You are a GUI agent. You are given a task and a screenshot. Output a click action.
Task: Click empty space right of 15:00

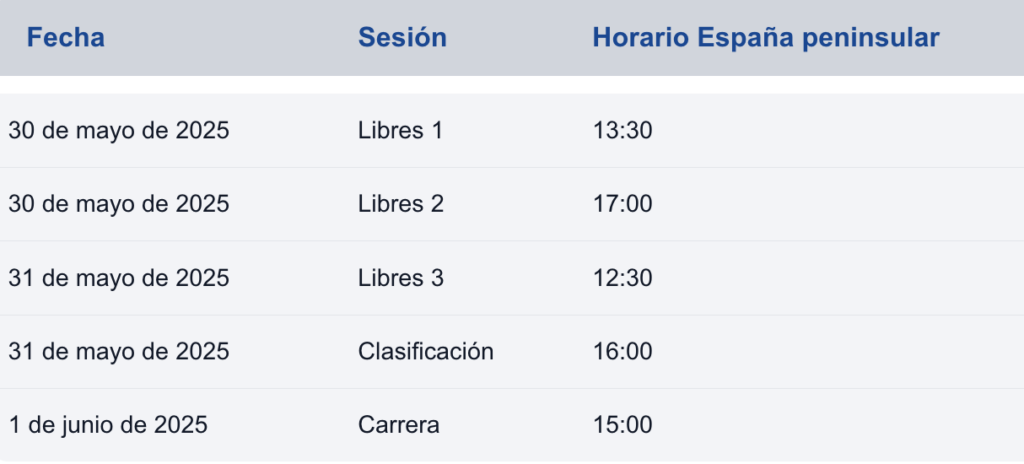836,425
